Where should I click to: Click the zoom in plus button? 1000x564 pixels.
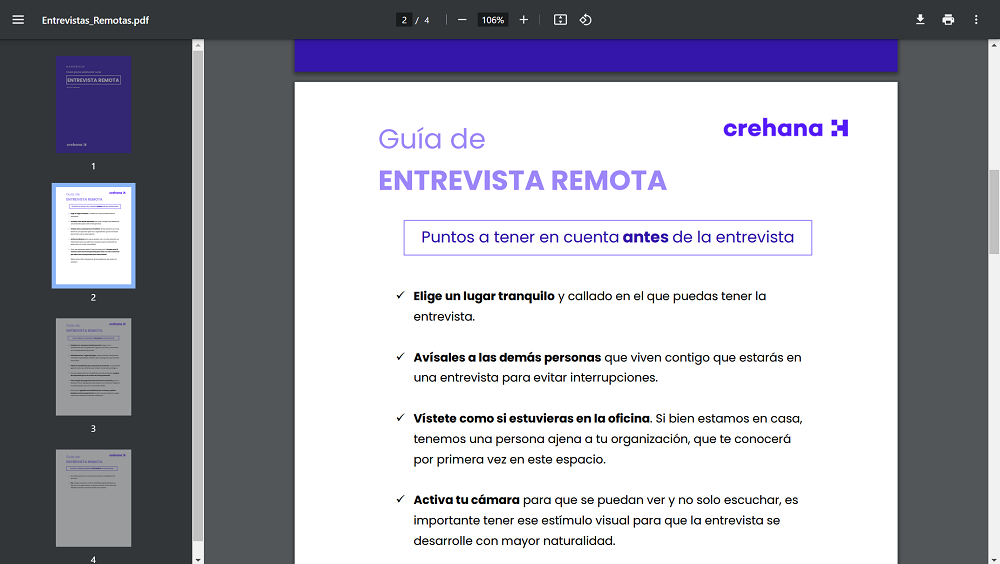[x=524, y=20]
